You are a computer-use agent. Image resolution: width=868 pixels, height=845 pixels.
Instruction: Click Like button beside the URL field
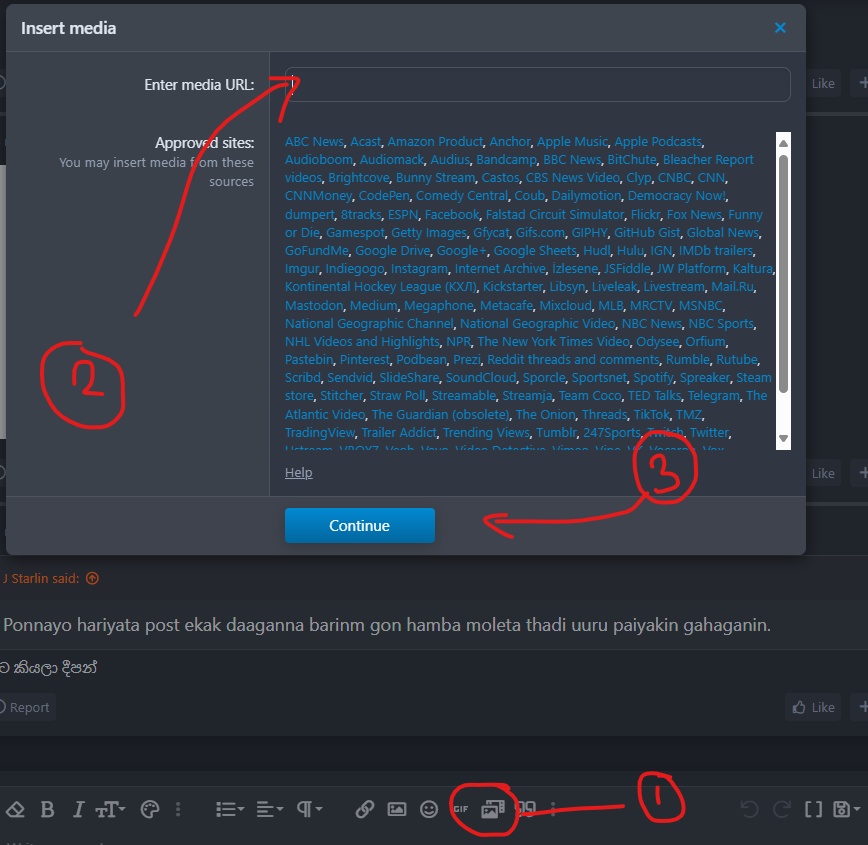pos(823,83)
